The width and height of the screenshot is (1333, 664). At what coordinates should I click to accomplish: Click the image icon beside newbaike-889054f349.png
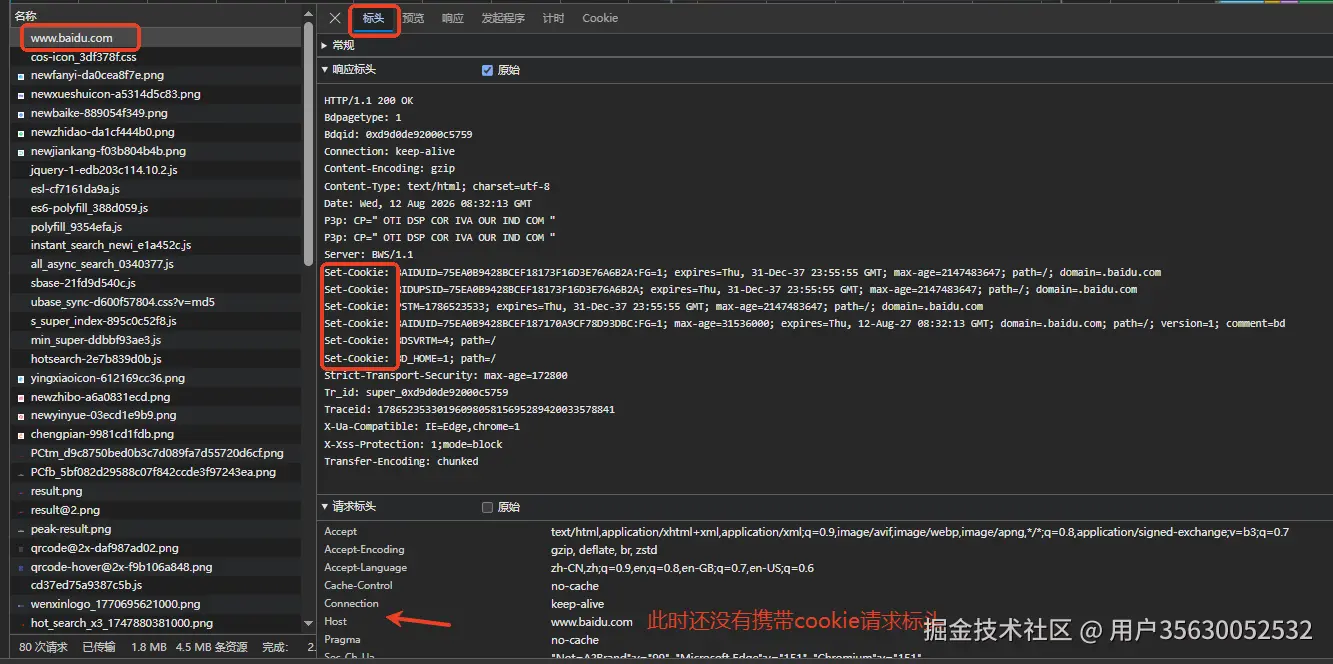click(21, 114)
